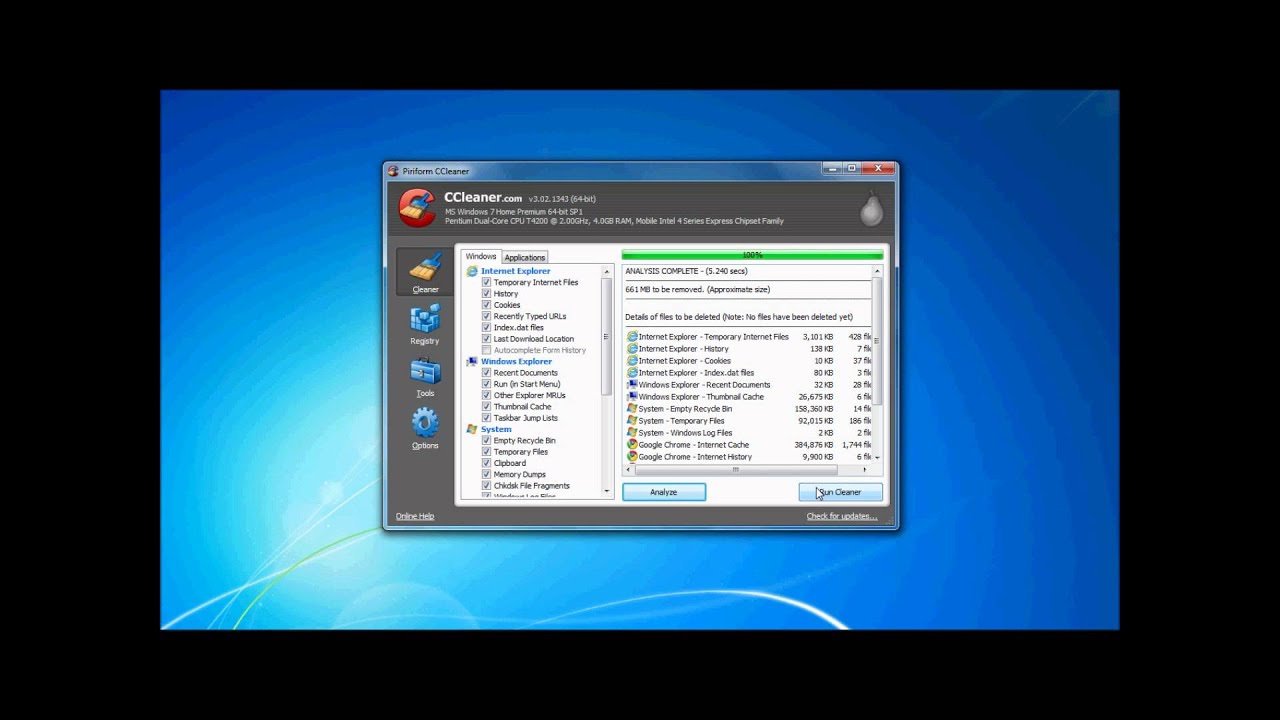
Task: Toggle Recently Typed URLs checkbox
Action: tap(487, 316)
